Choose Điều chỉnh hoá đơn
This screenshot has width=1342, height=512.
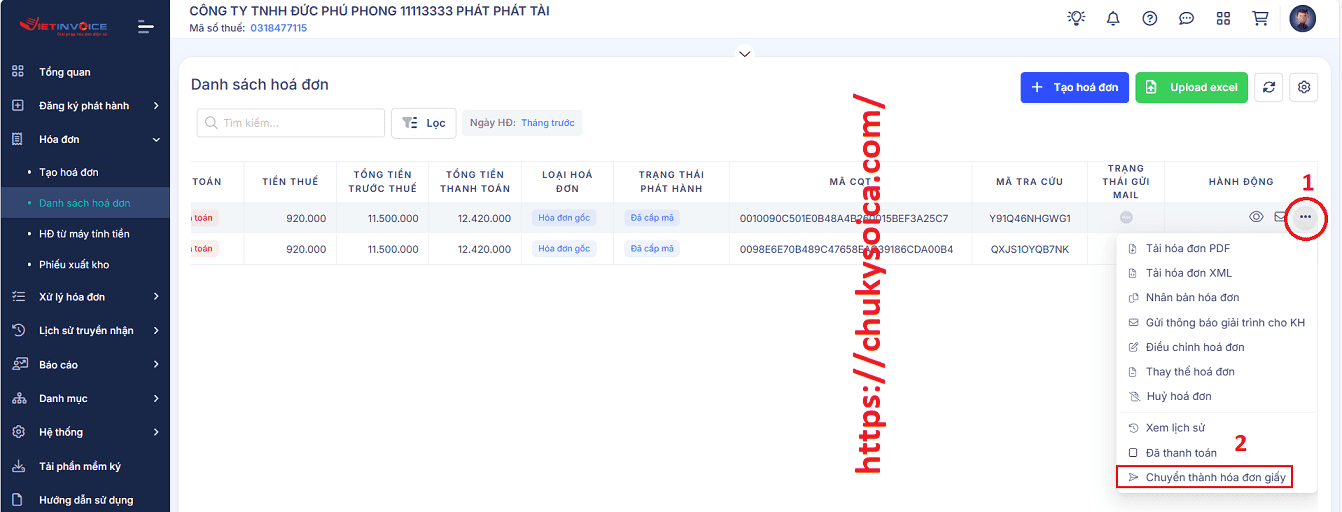[1216, 347]
